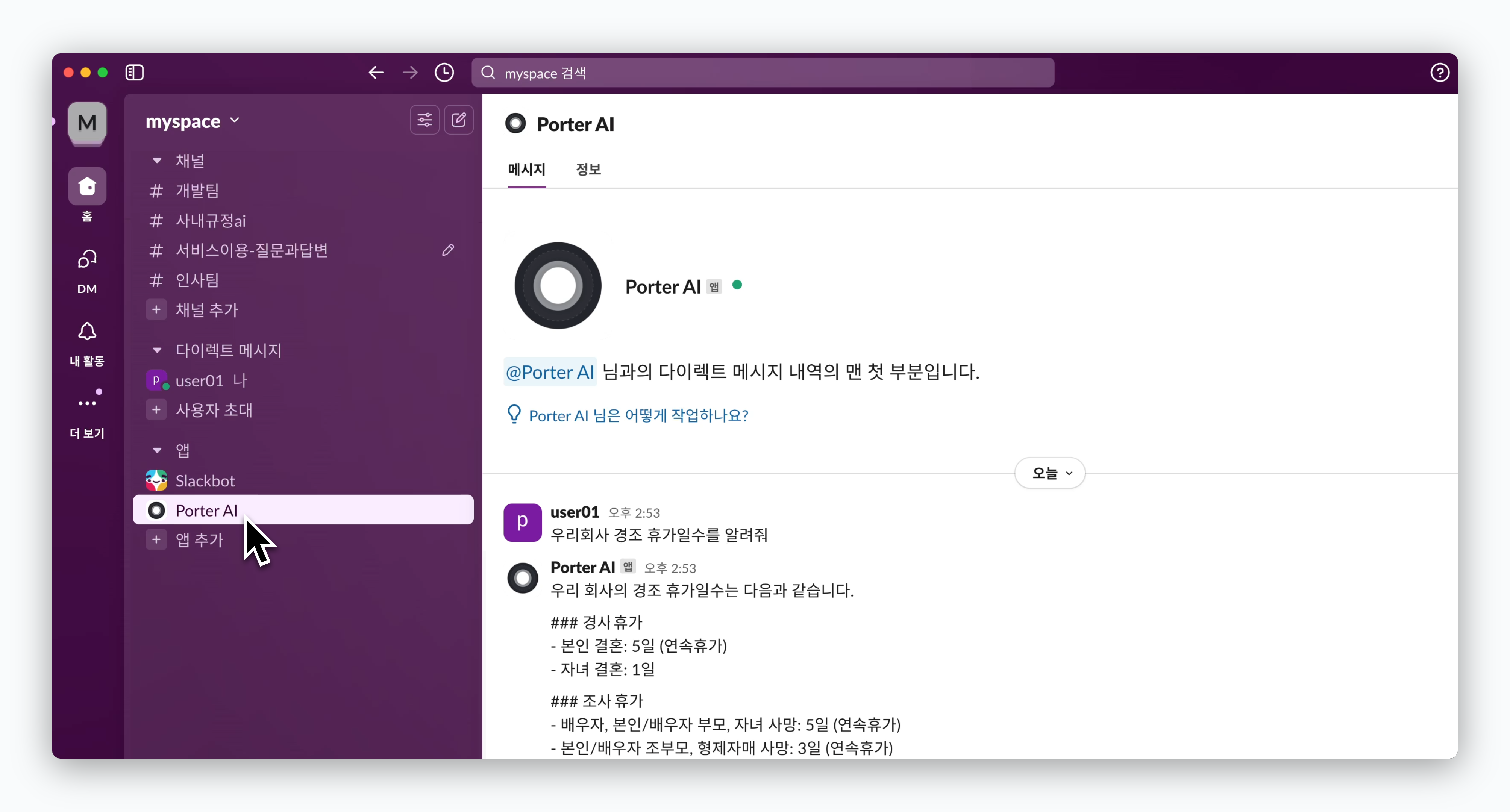Click the large Porter AI profile avatar

[558, 286]
